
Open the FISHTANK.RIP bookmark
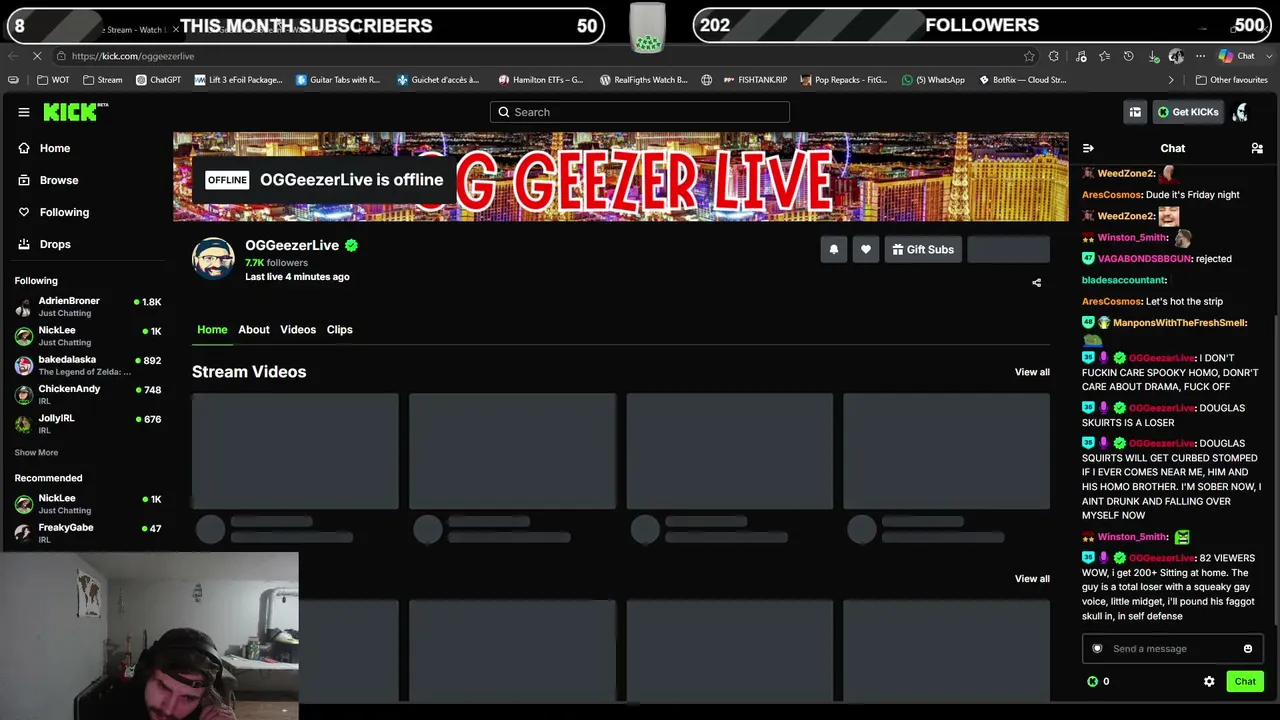(755, 80)
